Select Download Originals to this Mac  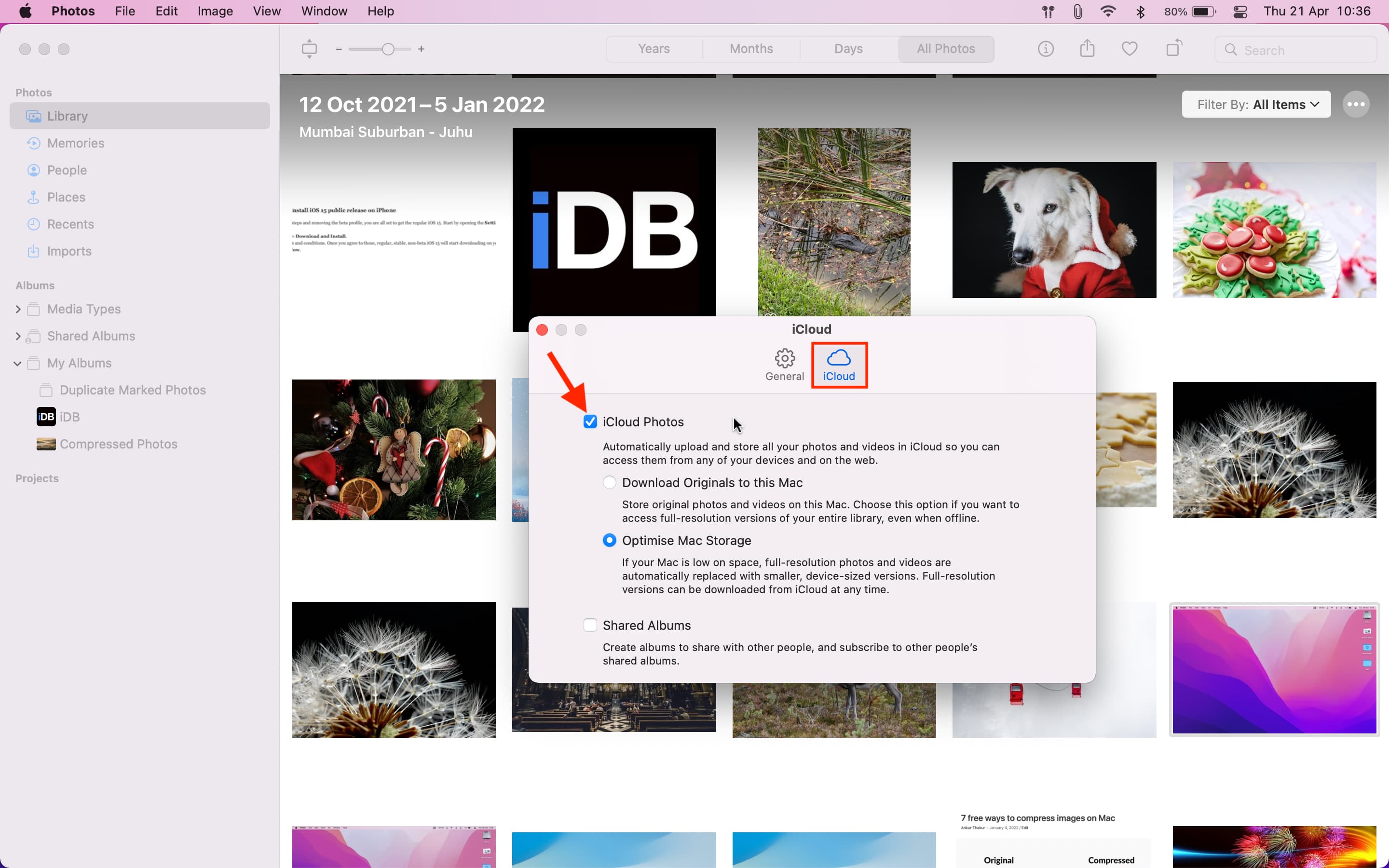point(610,483)
